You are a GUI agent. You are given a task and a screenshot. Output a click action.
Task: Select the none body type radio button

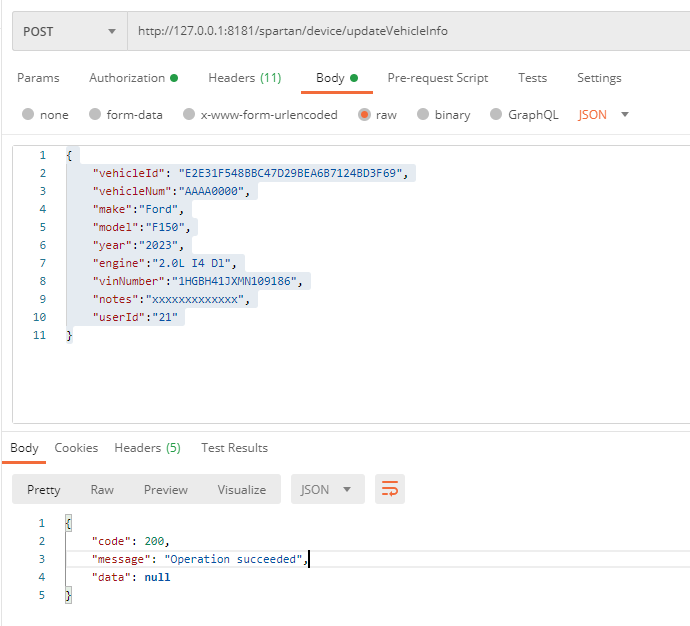pyautogui.click(x=28, y=115)
